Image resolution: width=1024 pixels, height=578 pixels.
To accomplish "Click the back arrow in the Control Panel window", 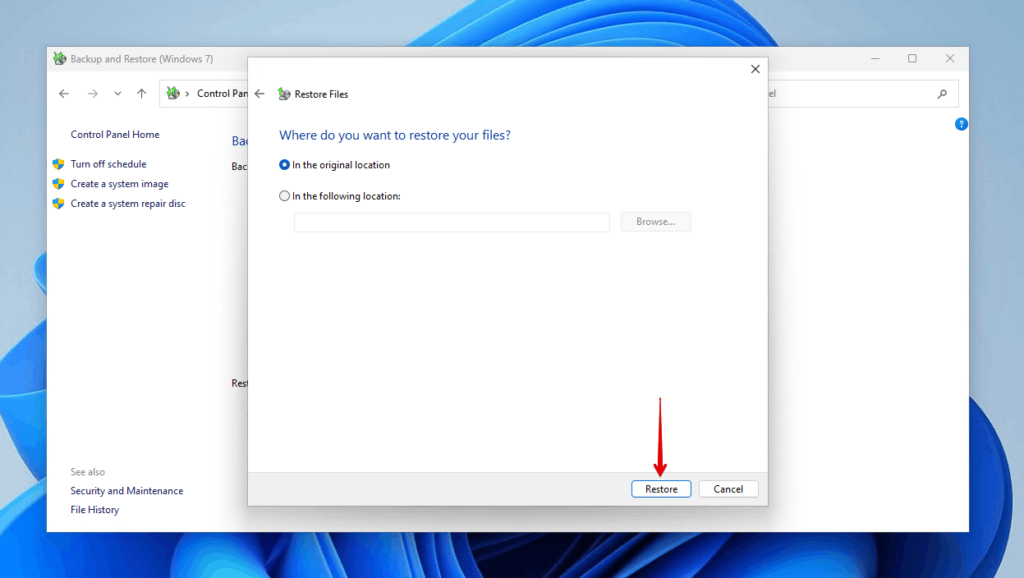I will [64, 93].
